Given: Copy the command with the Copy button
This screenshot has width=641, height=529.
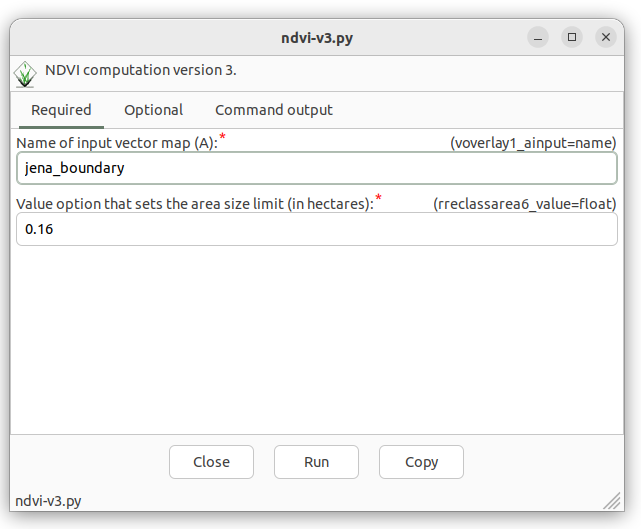Looking at the screenshot, I should click(x=421, y=462).
